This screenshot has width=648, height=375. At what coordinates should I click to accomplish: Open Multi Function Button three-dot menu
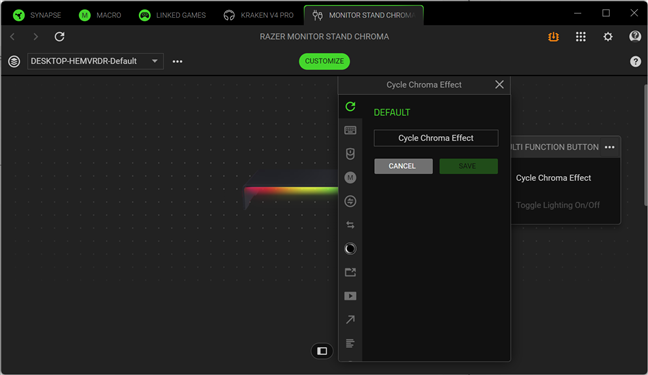pyautogui.click(x=610, y=147)
